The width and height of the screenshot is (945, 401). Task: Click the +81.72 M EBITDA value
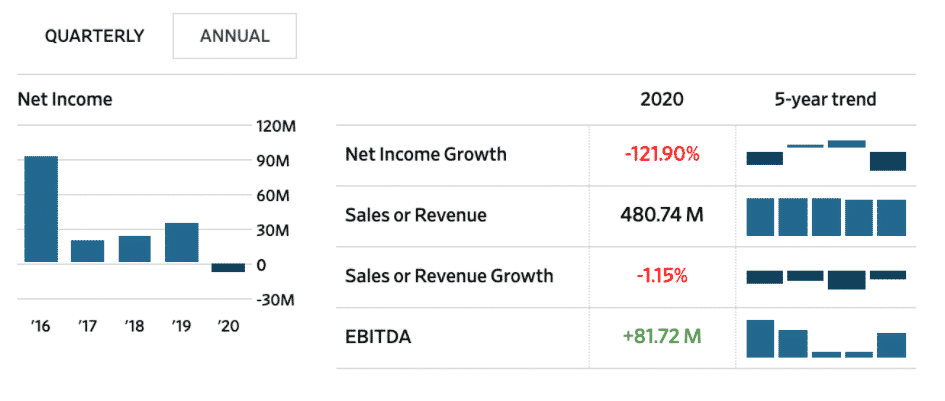click(662, 336)
